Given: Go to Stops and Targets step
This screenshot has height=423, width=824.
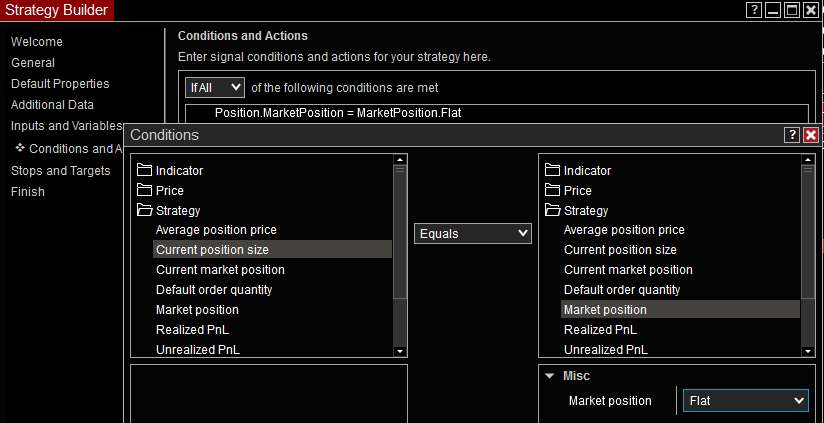Looking at the screenshot, I should pos(60,170).
